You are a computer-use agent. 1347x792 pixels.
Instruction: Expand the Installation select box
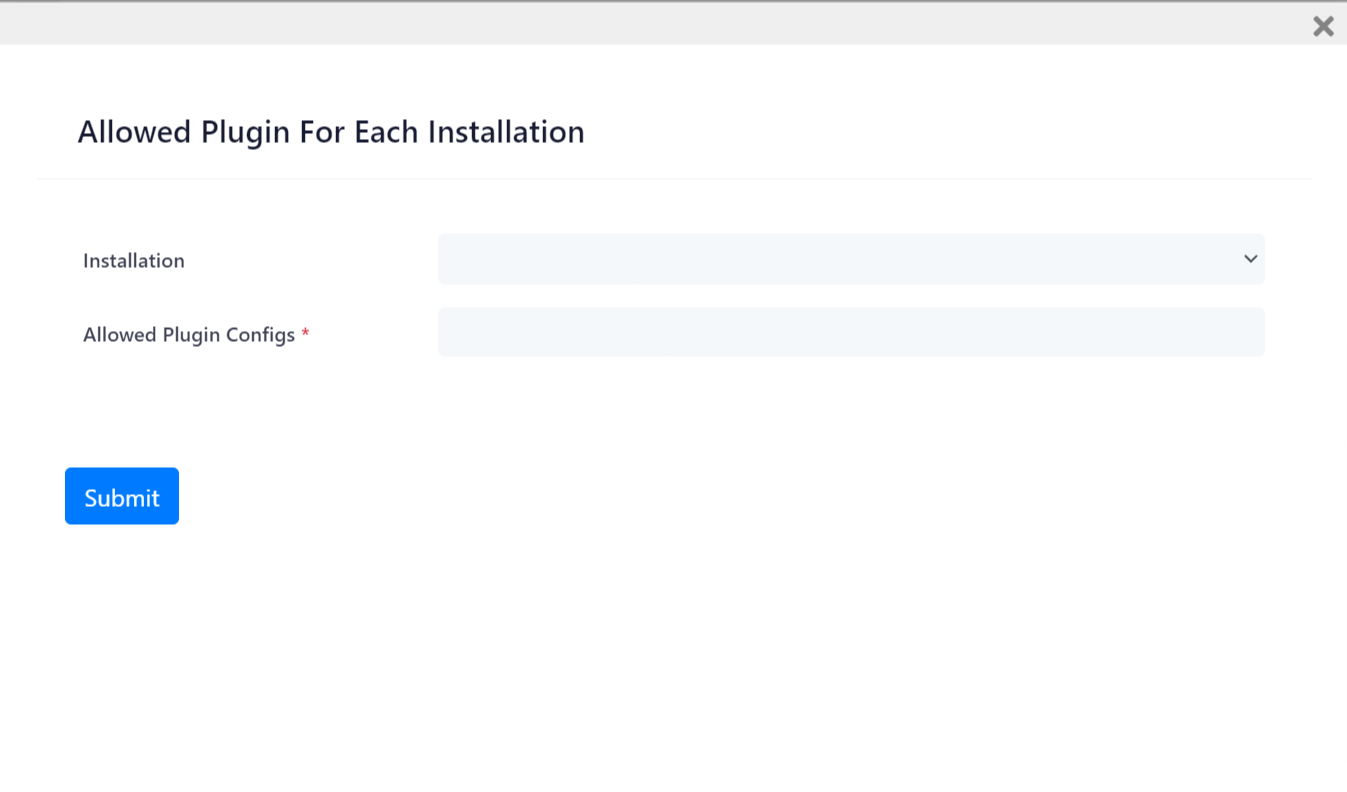(x=850, y=259)
